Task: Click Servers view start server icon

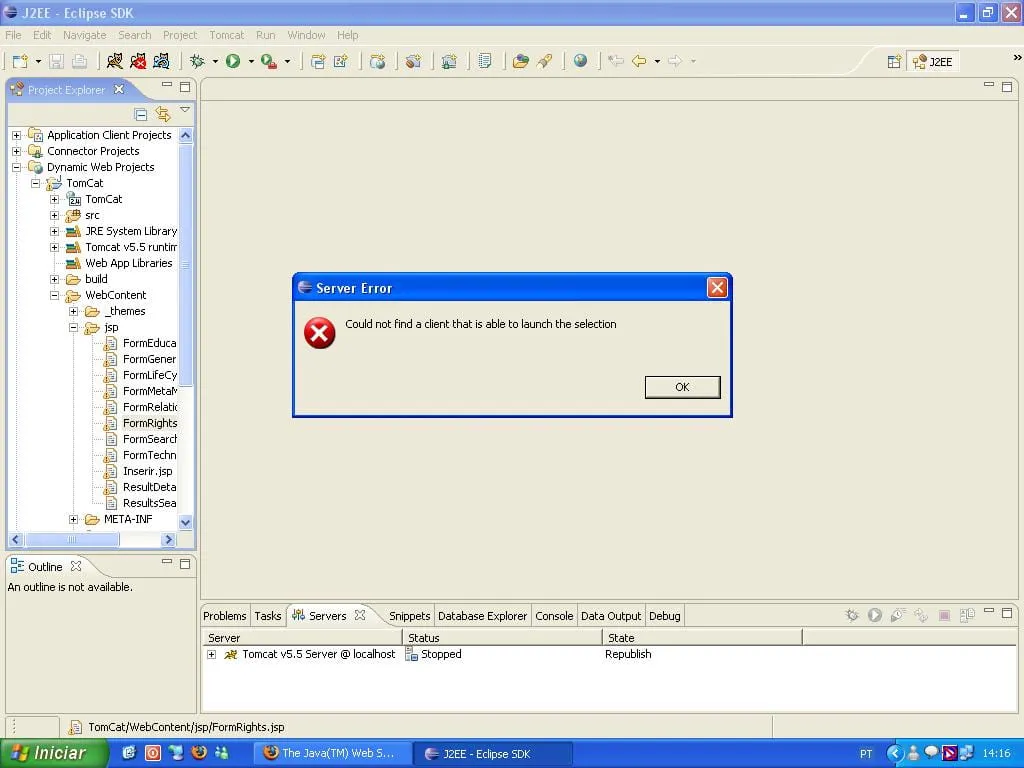Action: click(x=875, y=615)
